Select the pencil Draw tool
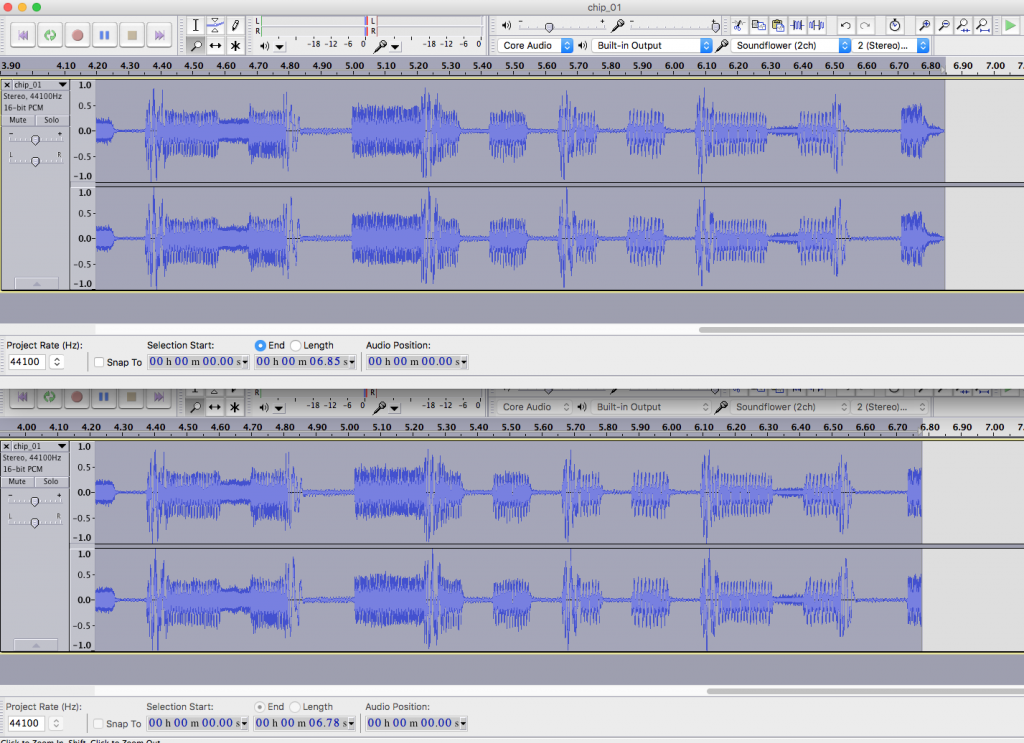 (235, 25)
